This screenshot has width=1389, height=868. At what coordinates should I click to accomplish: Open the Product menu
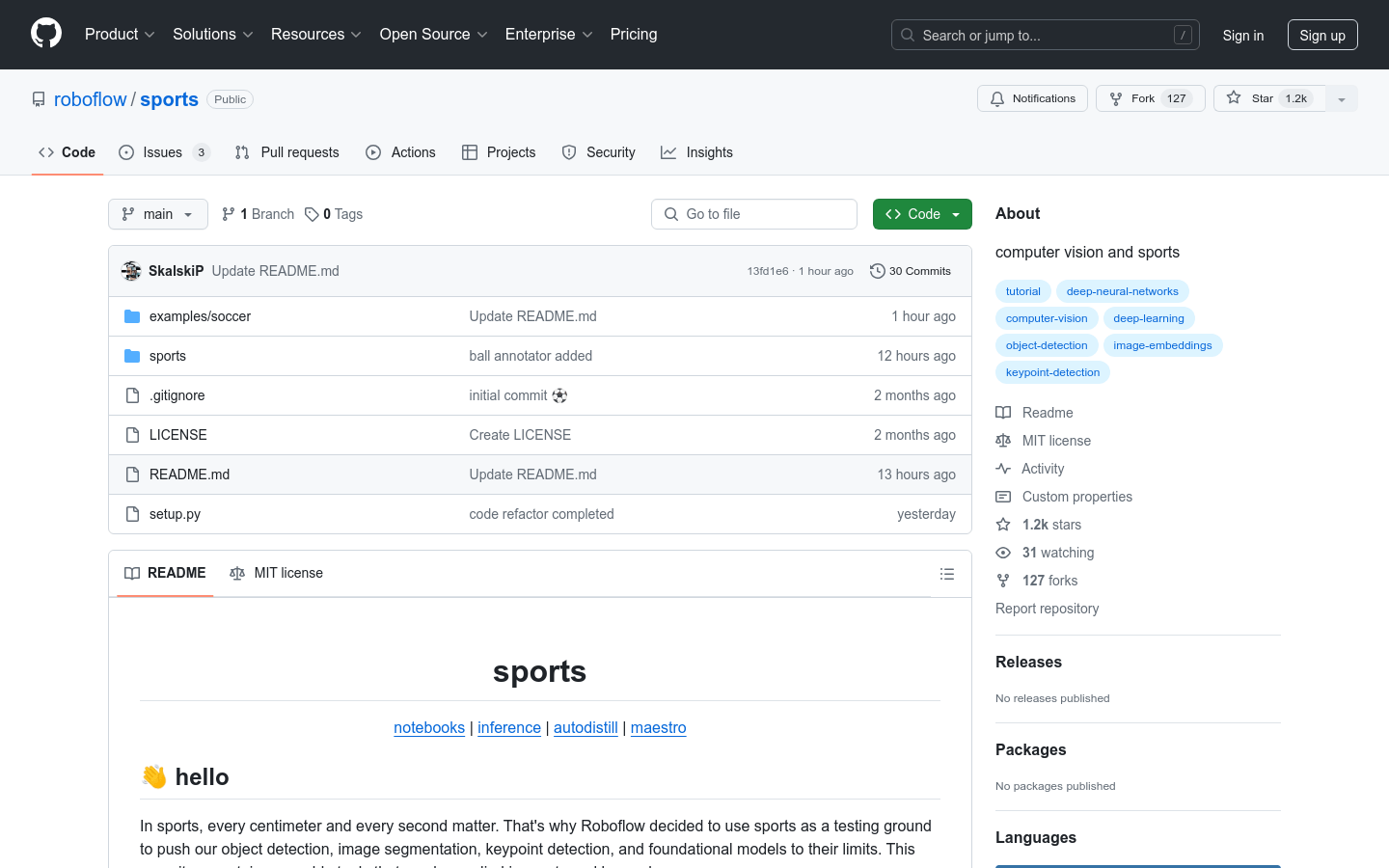pos(120,35)
